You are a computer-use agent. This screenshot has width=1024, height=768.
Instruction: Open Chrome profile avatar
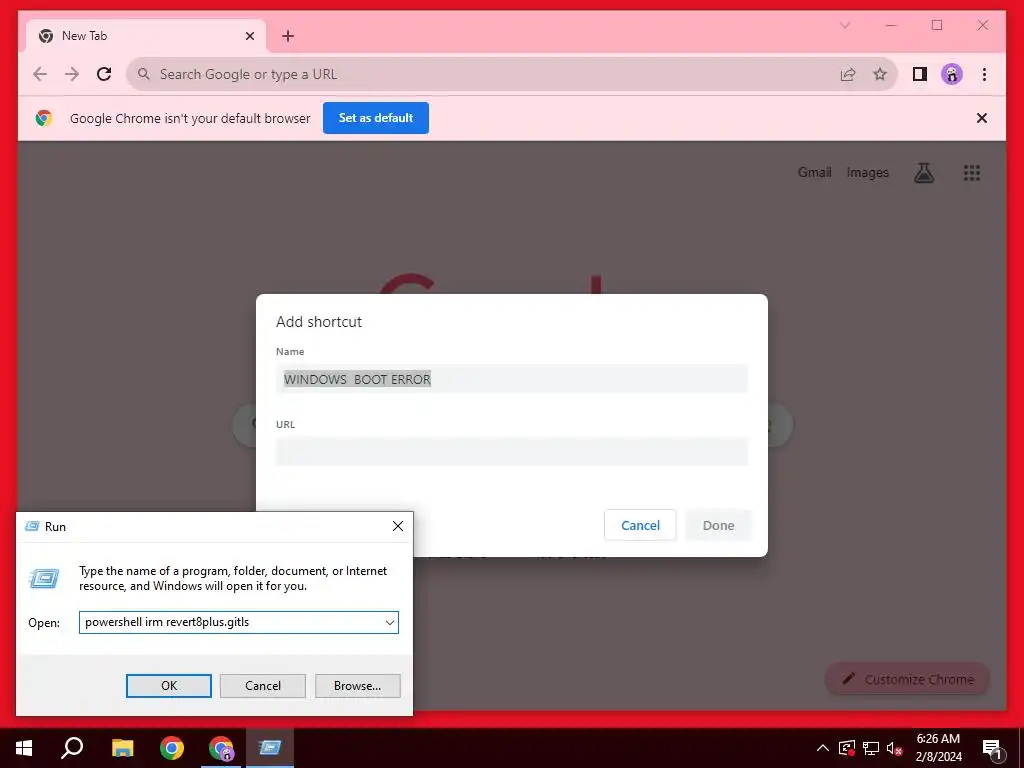tap(952, 74)
